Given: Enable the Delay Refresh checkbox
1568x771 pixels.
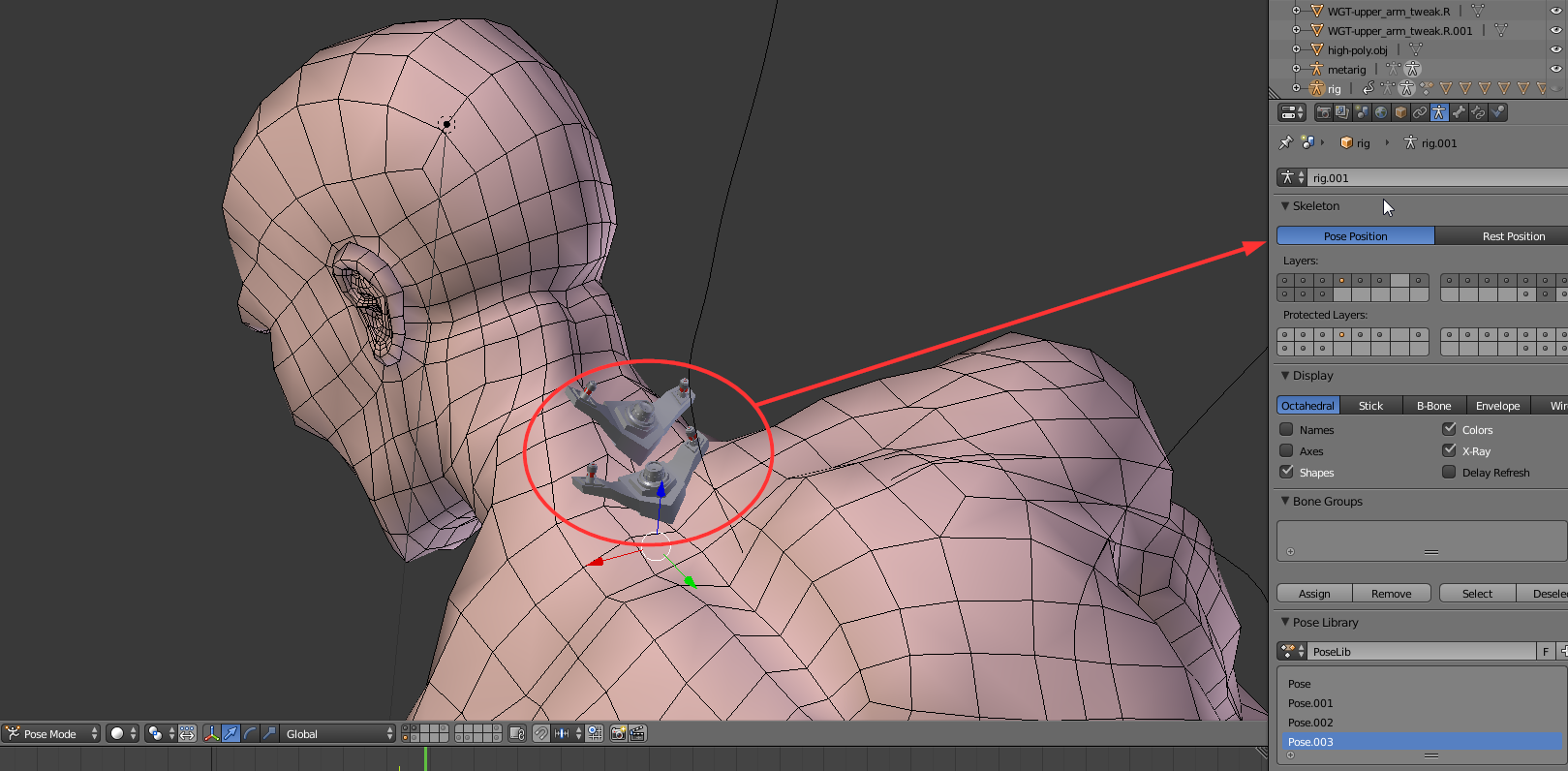Looking at the screenshot, I should pos(1449,472).
